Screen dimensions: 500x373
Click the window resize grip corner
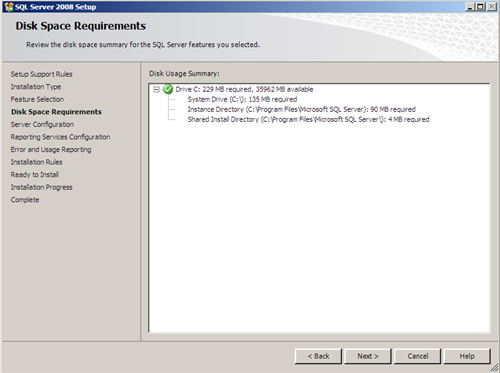(494, 367)
